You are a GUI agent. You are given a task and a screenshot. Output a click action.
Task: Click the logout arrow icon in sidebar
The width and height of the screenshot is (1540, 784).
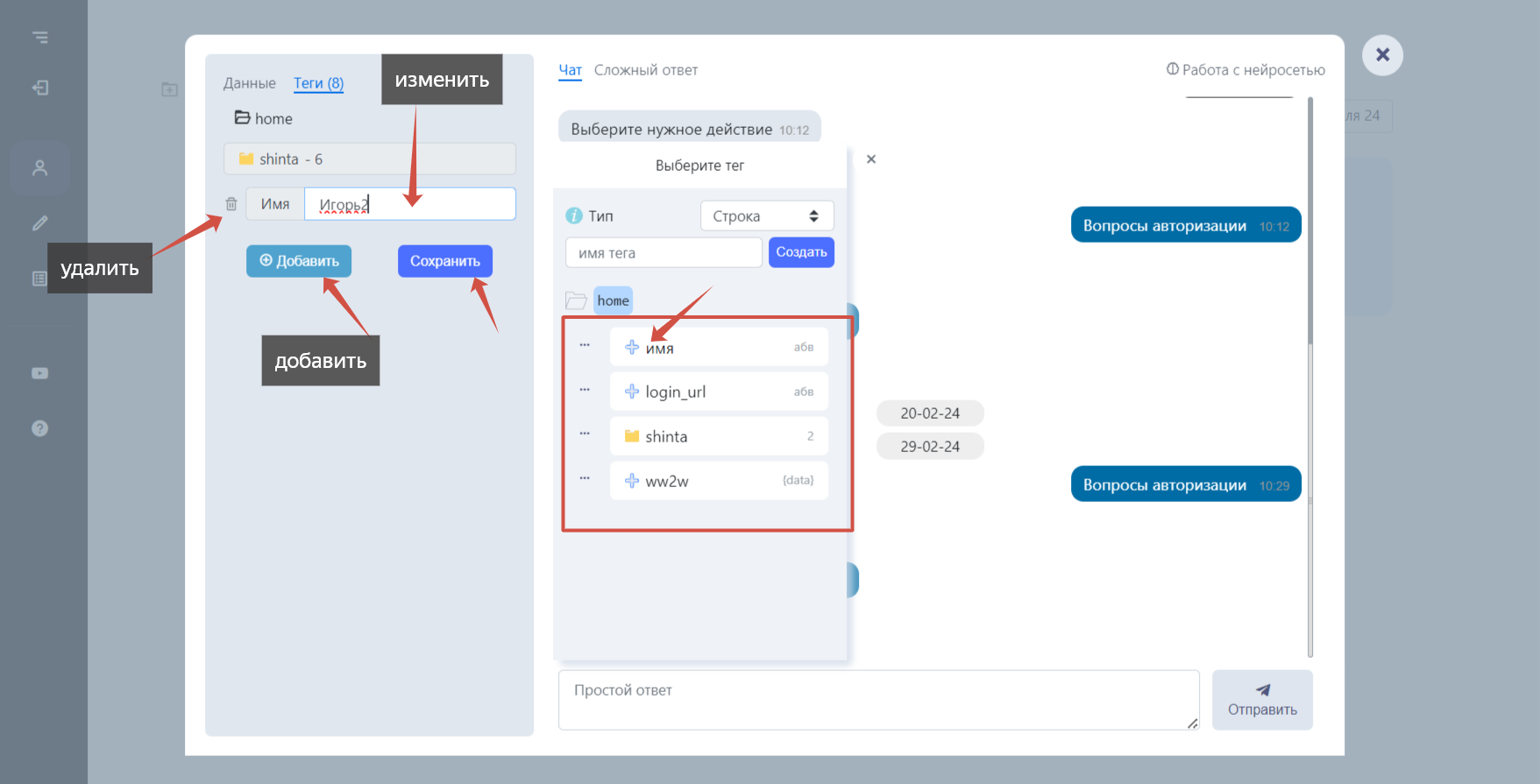[x=40, y=88]
